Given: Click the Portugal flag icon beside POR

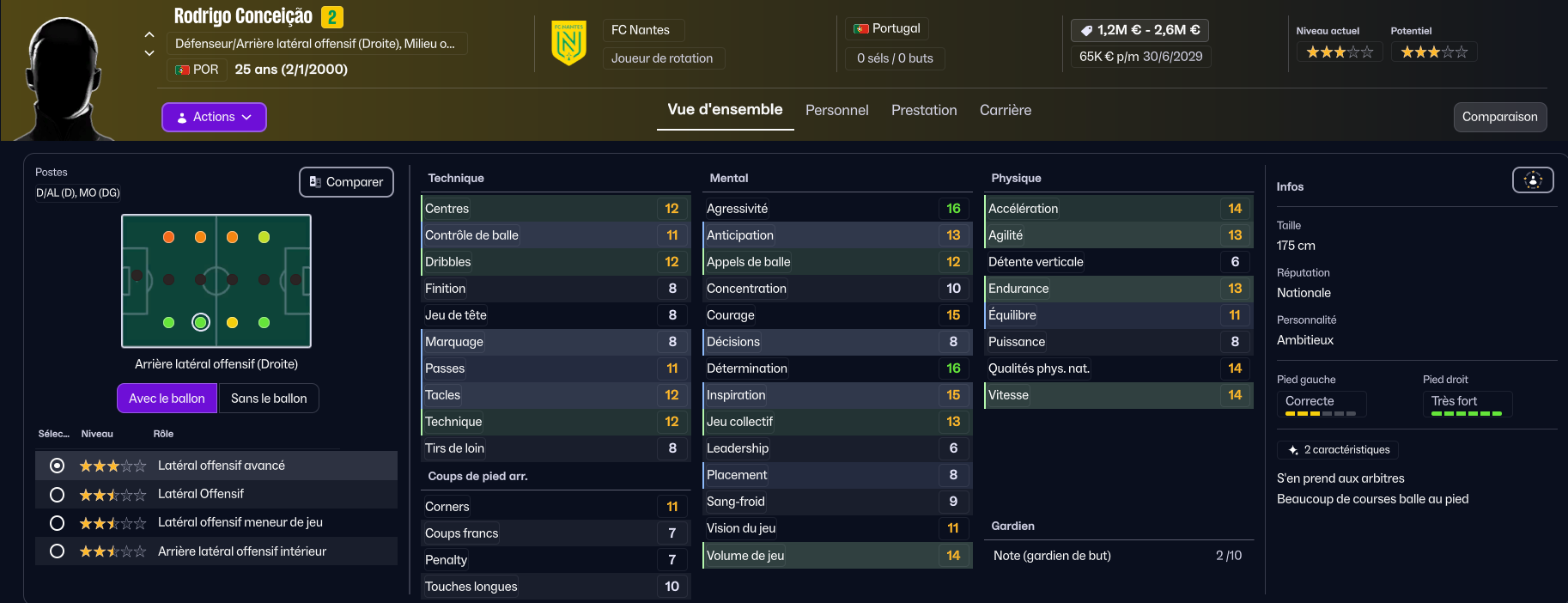Looking at the screenshot, I should [182, 70].
